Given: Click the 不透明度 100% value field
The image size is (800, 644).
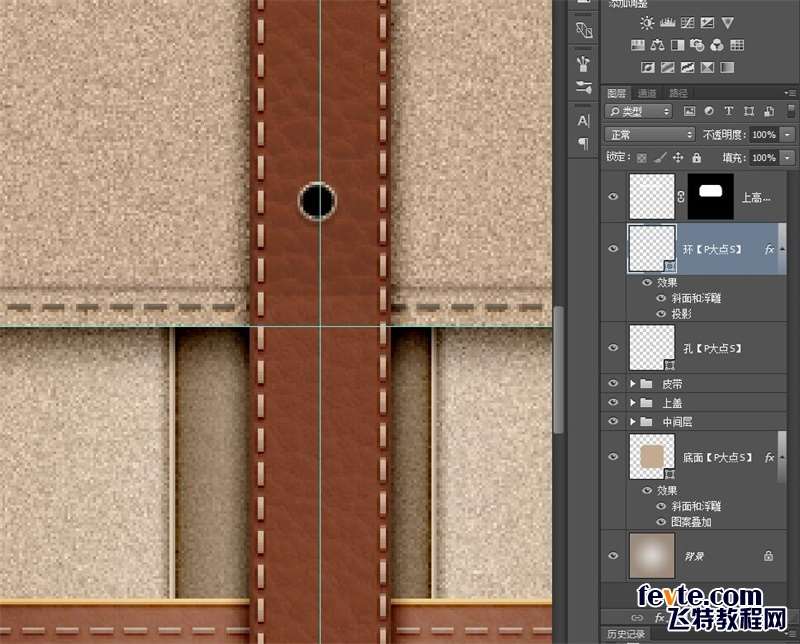Looking at the screenshot, I should pyautogui.click(x=764, y=135).
